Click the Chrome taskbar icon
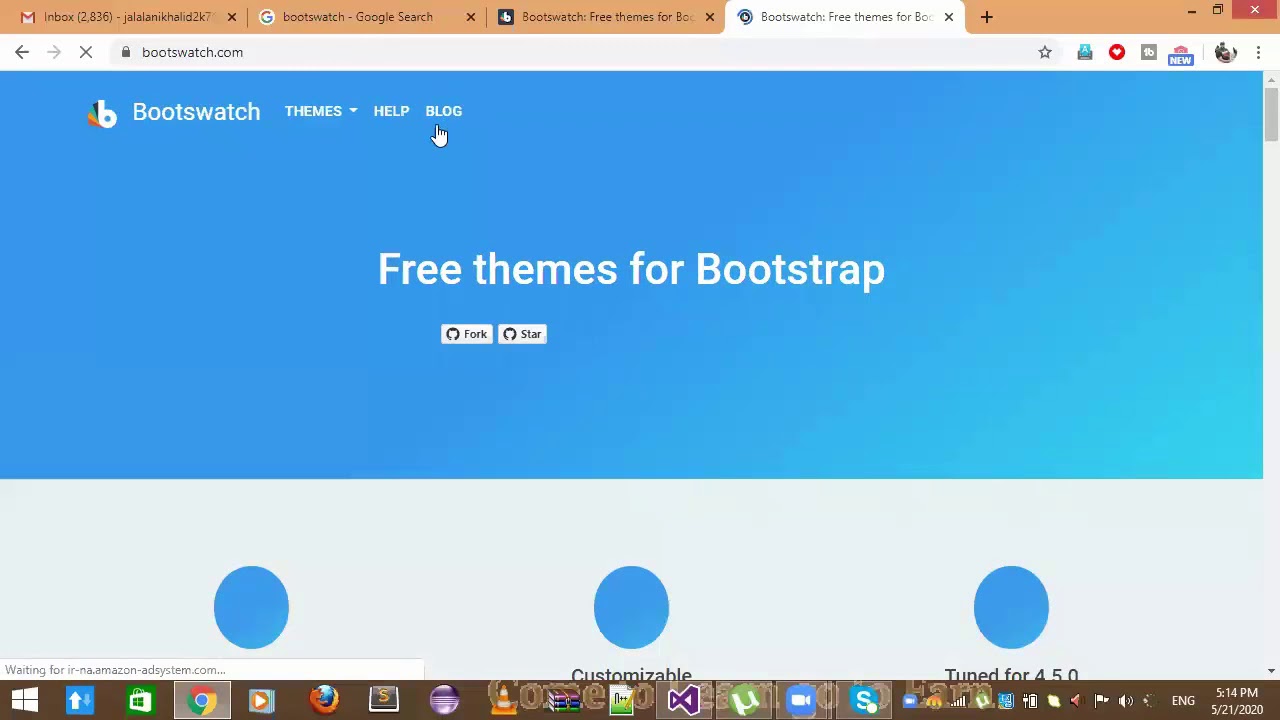This screenshot has height=720, width=1280. (x=202, y=700)
